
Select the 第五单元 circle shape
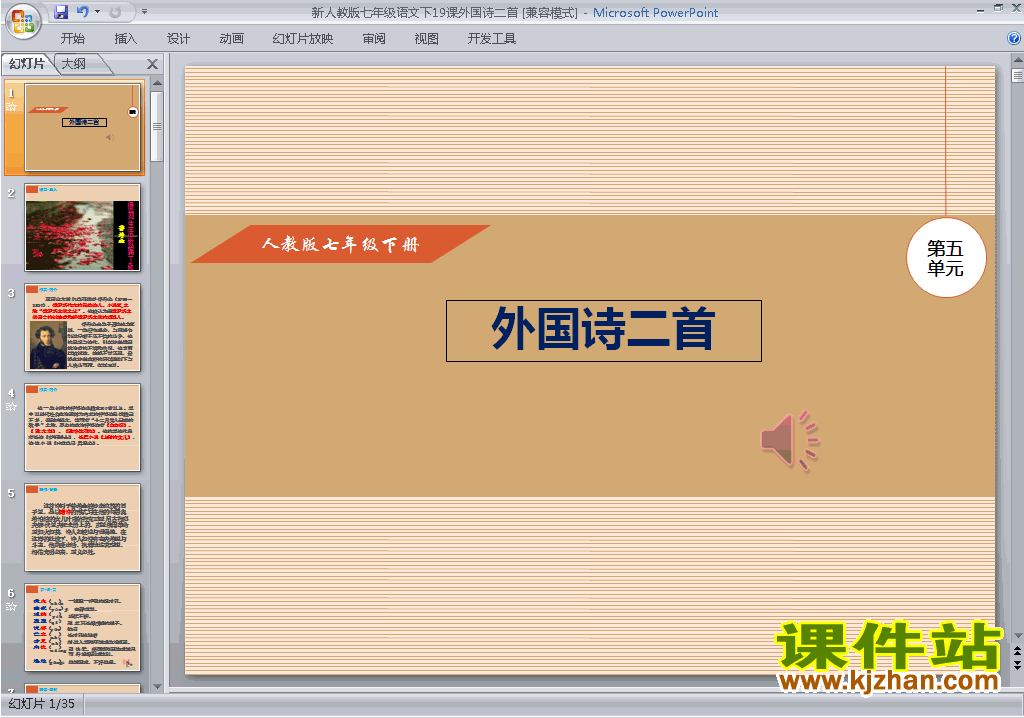pos(946,257)
